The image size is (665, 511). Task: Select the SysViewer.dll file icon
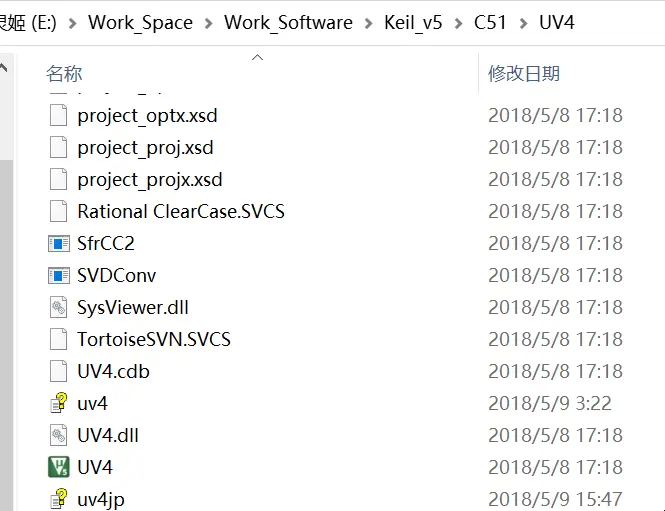click(x=59, y=307)
